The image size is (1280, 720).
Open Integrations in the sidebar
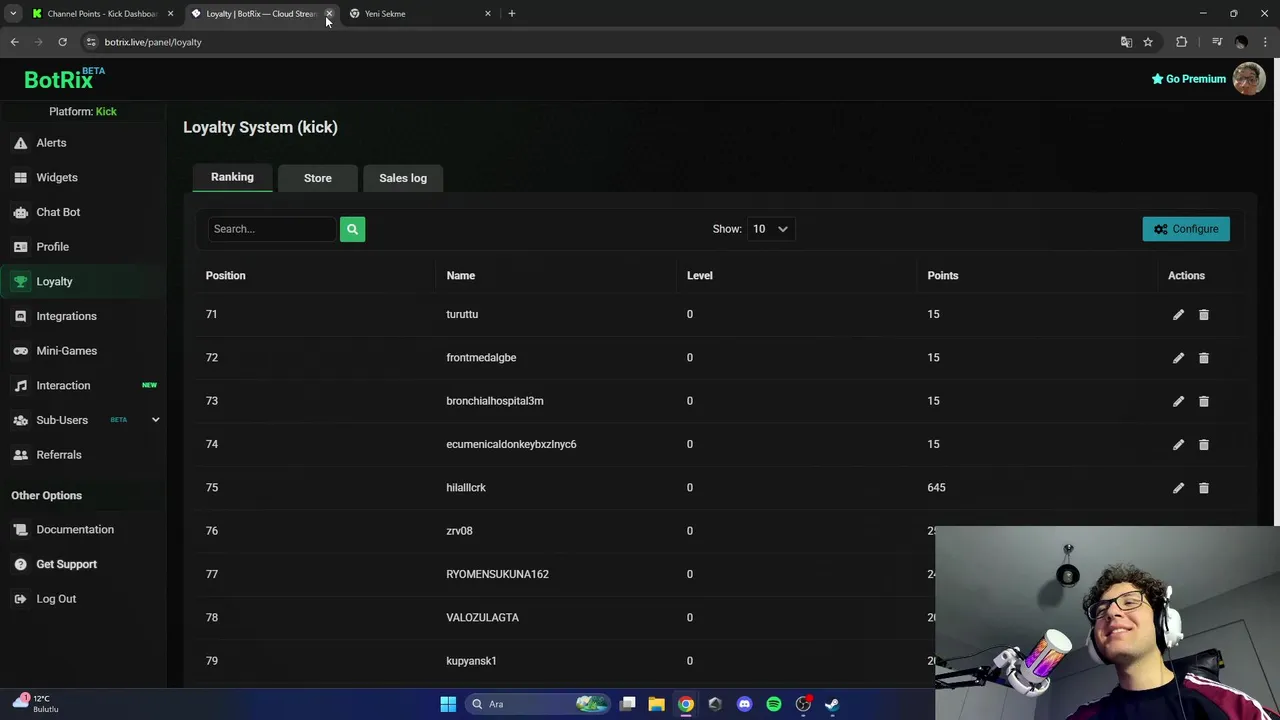(84, 316)
